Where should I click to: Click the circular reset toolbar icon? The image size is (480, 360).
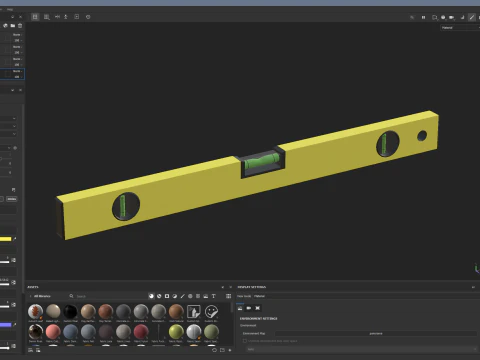point(88,17)
